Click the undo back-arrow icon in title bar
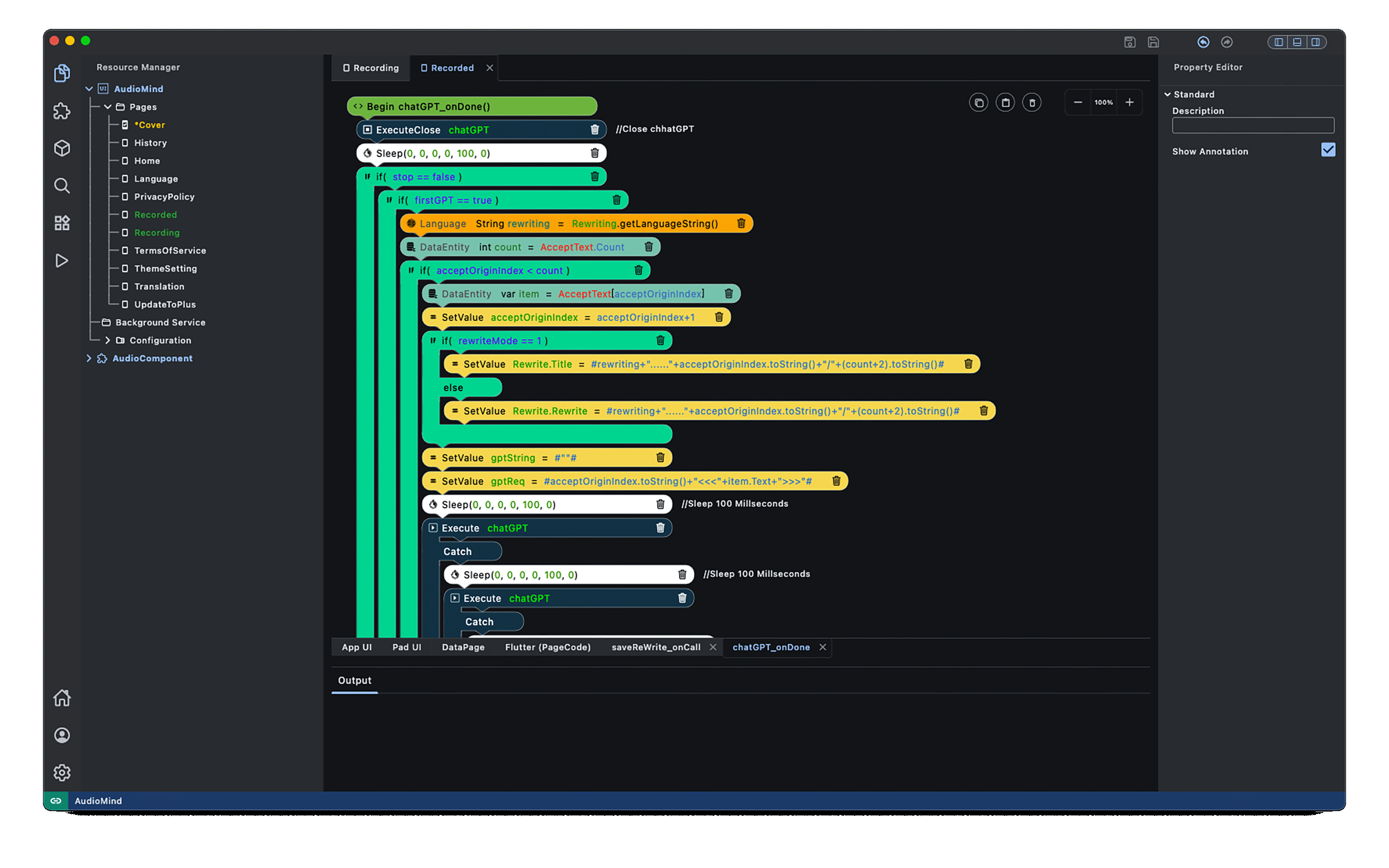Viewport: 1389px width, 868px height. [x=1204, y=42]
